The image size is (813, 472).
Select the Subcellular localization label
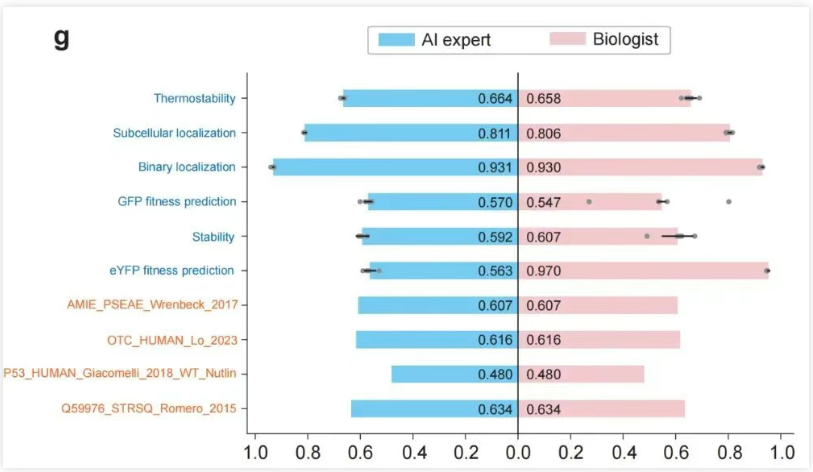(174, 133)
